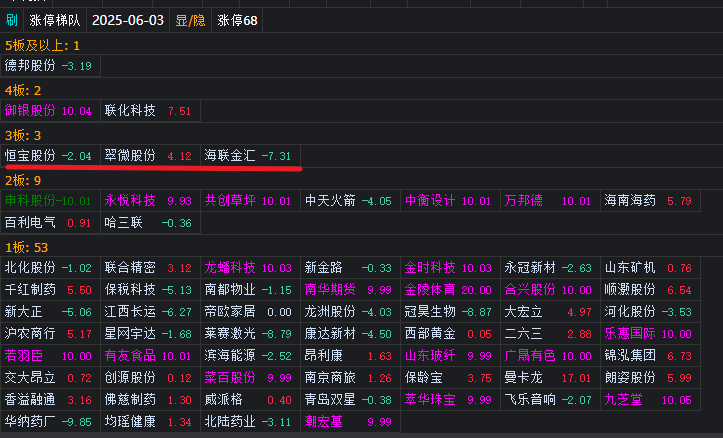Select 合兴股份 stock cell
The image size is (723, 438).
coord(551,290)
